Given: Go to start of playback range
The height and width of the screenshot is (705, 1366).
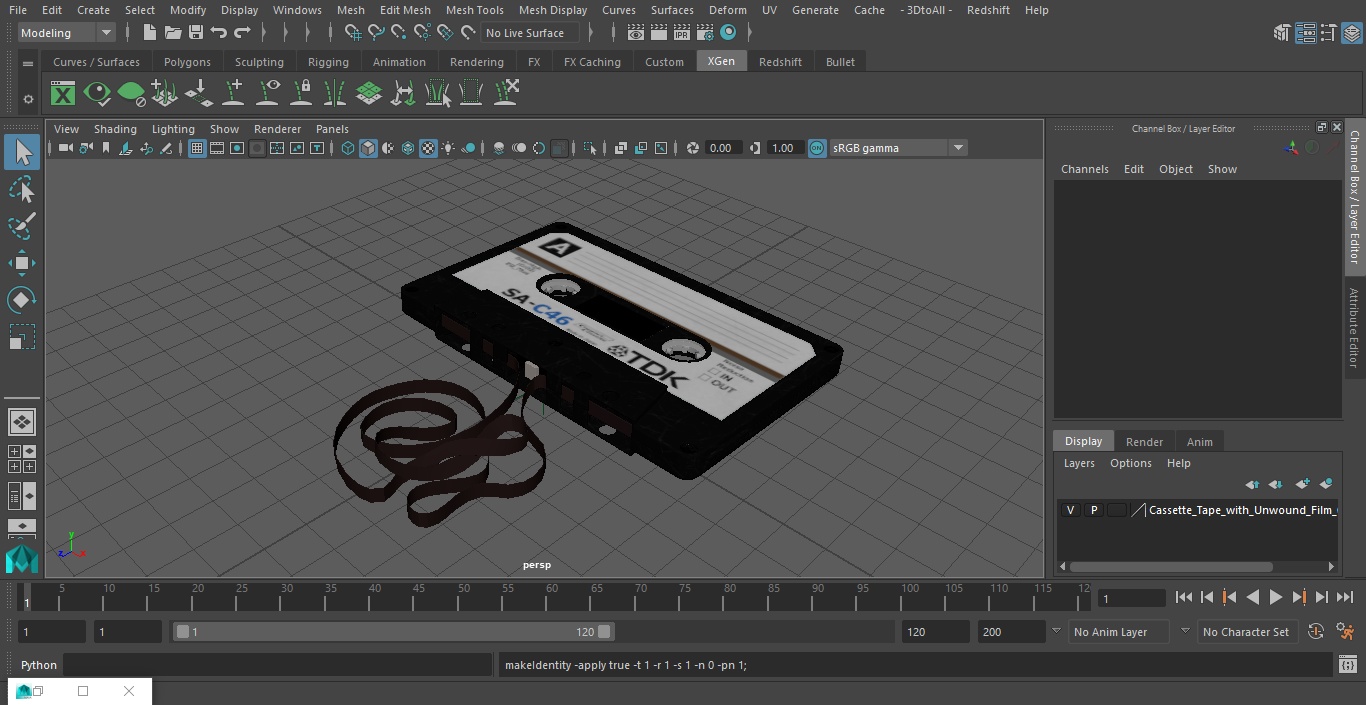Looking at the screenshot, I should click(x=1184, y=597).
